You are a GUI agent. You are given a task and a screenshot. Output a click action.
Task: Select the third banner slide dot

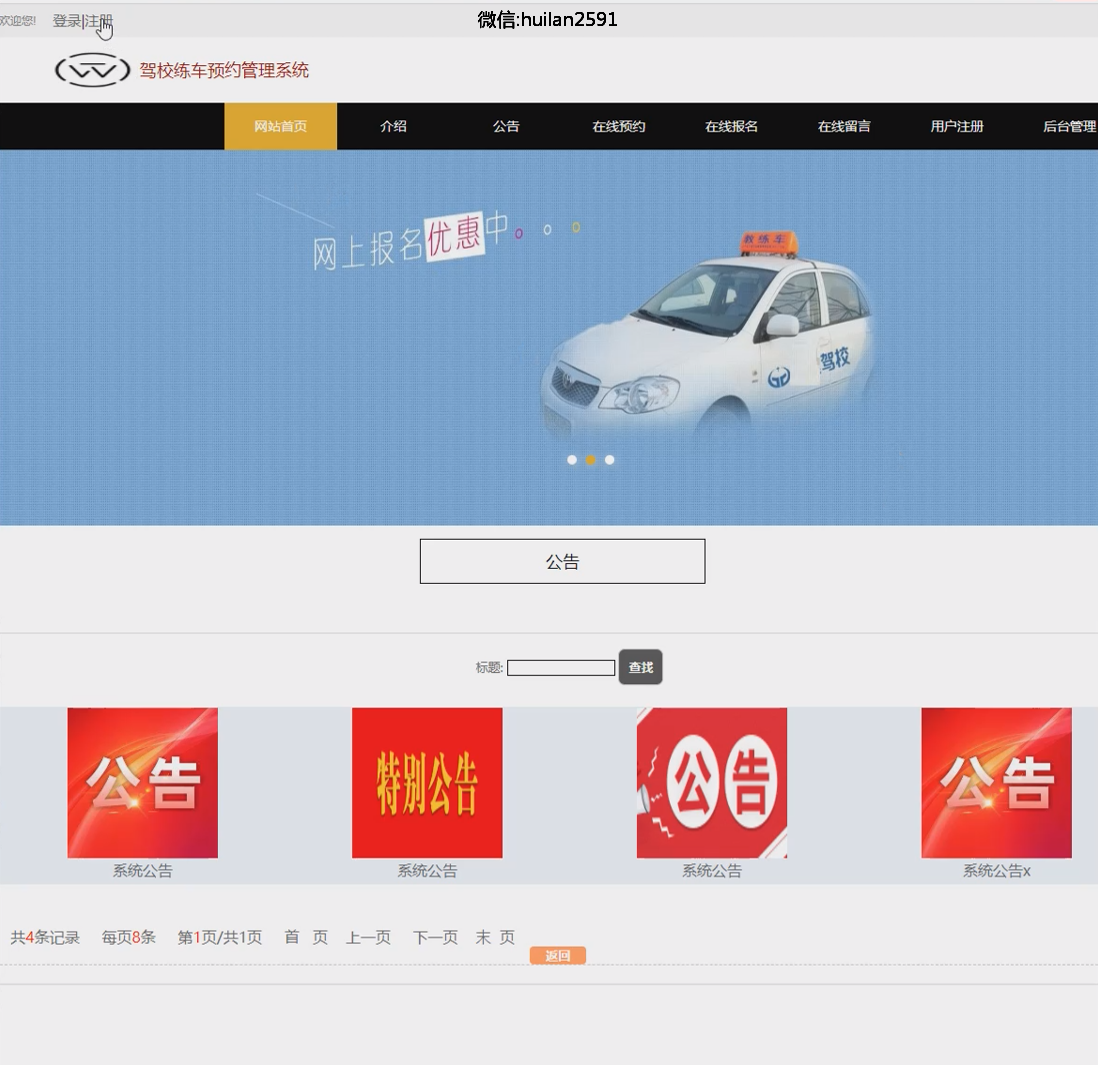point(610,460)
